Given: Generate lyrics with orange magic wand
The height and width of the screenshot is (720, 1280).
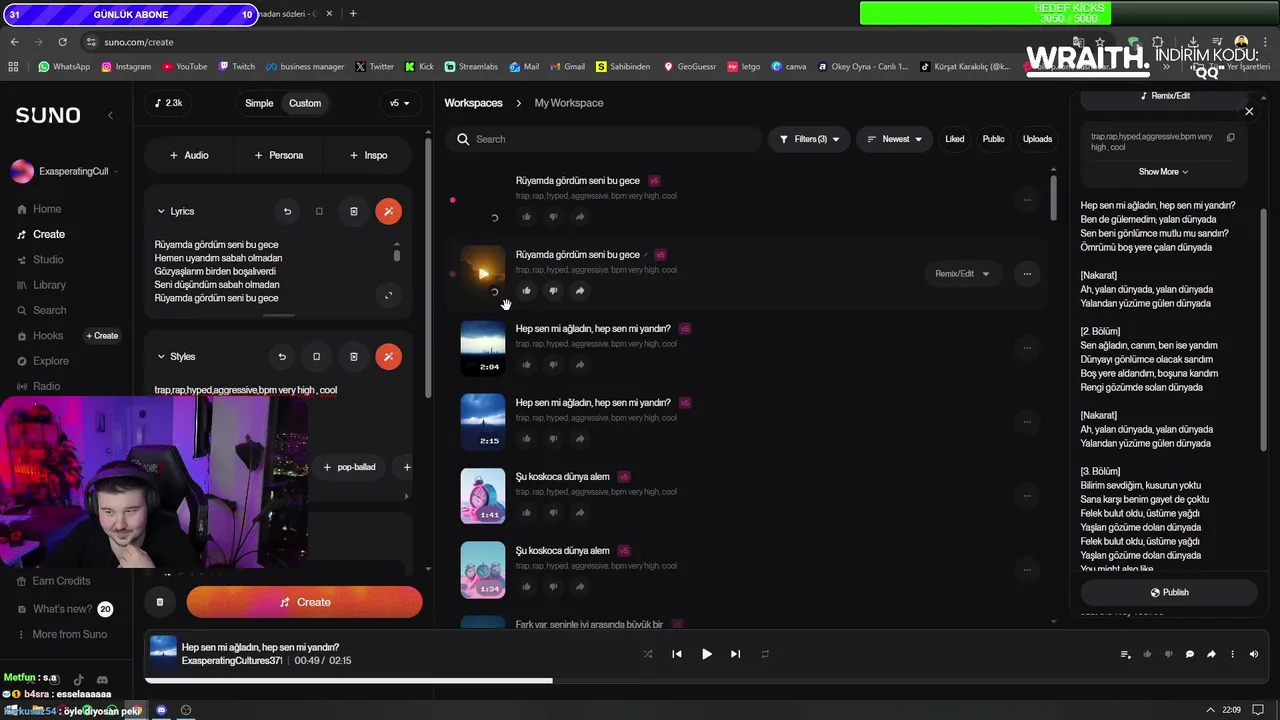Looking at the screenshot, I should click(x=388, y=212).
